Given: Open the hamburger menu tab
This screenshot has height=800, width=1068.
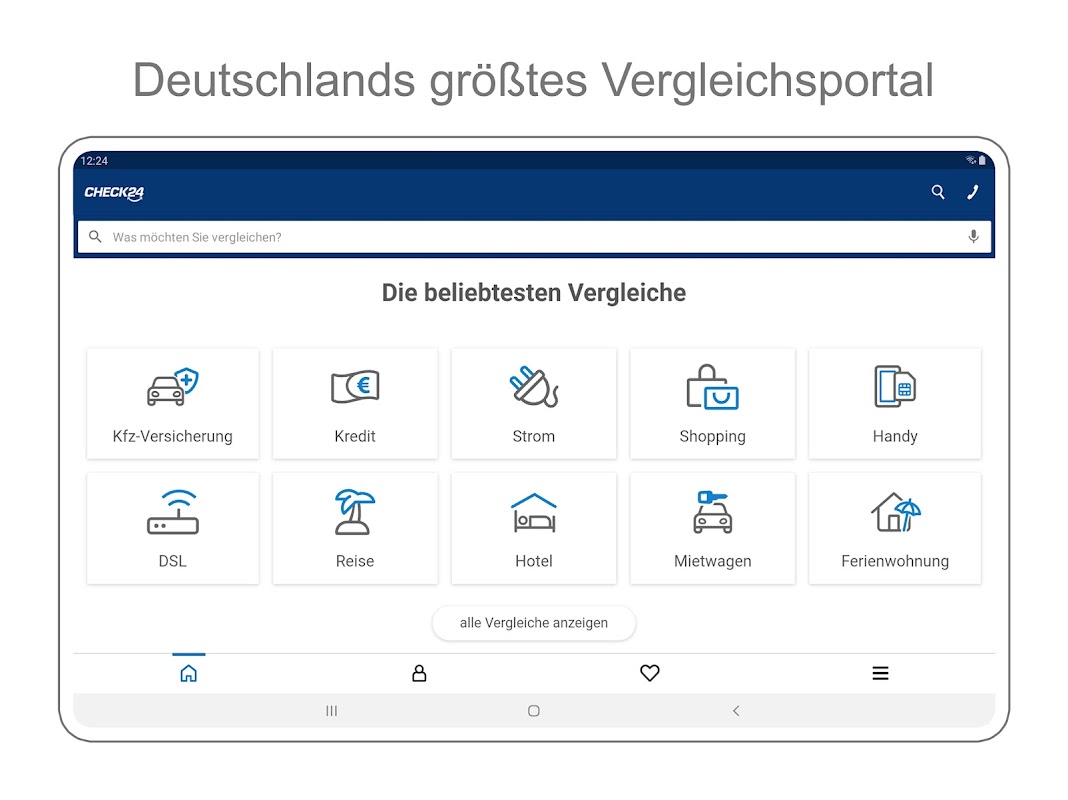Looking at the screenshot, I should pyautogui.click(x=880, y=674).
